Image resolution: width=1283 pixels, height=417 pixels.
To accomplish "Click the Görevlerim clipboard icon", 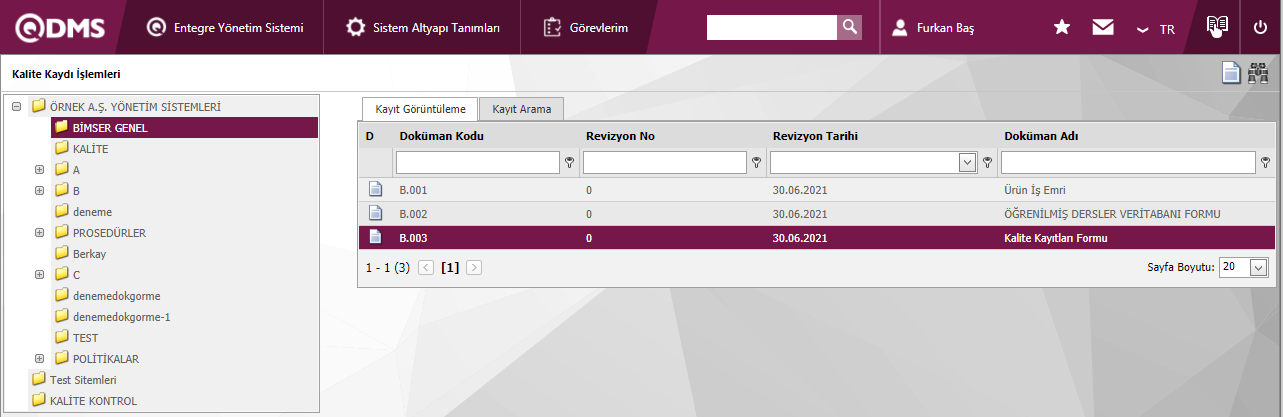I will 551,28.
